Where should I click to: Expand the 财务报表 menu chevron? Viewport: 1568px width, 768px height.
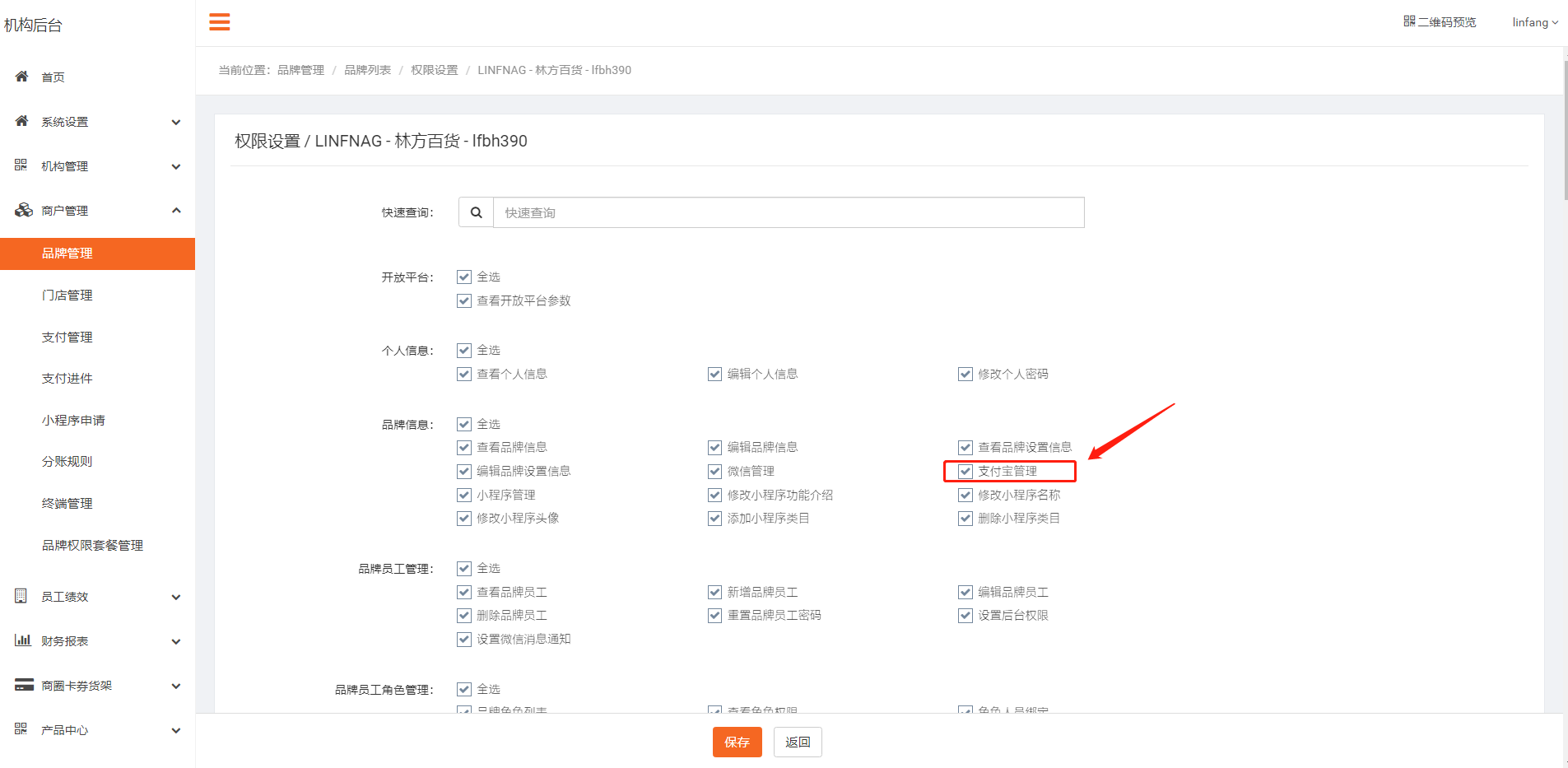[x=176, y=641]
